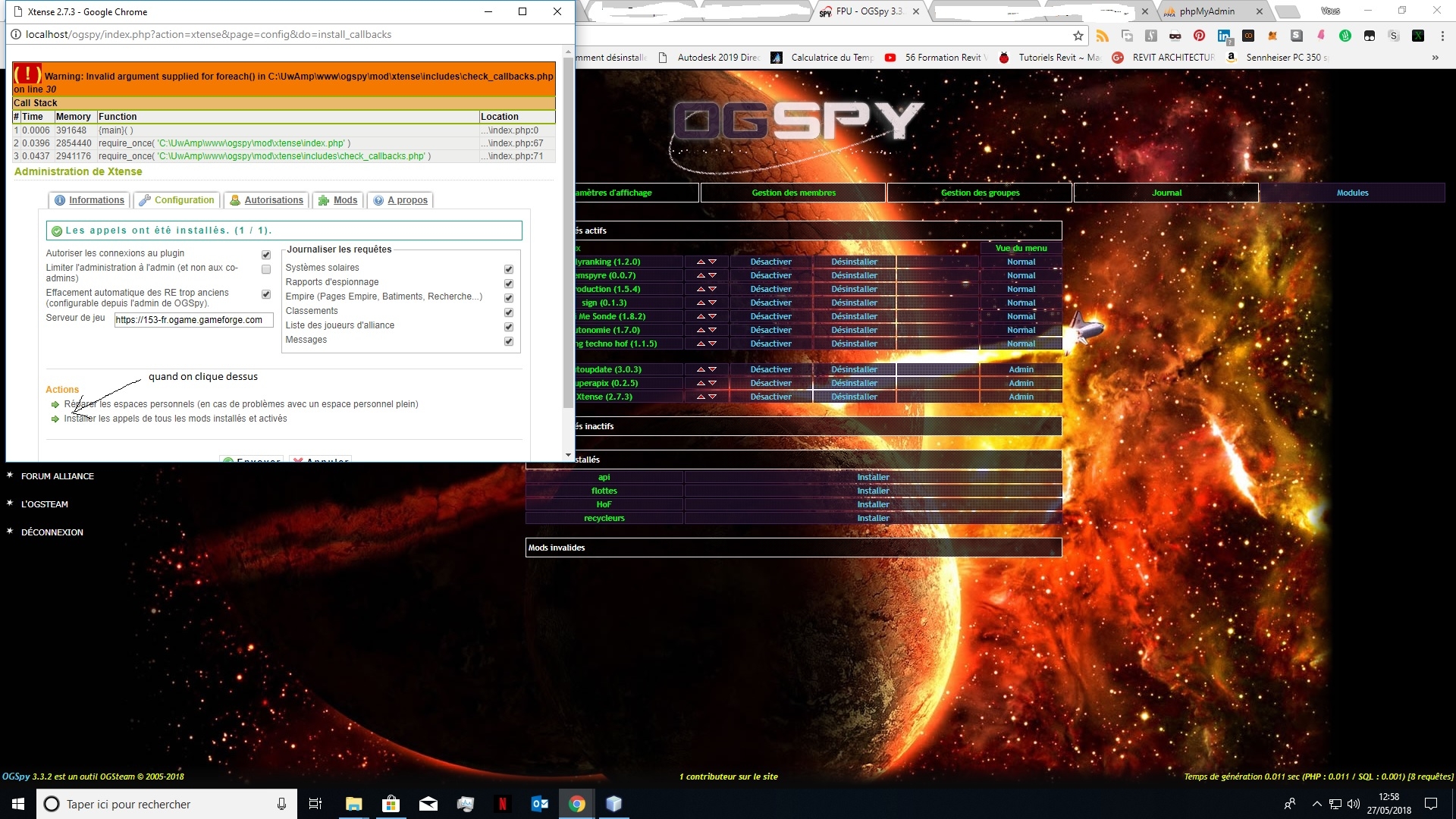This screenshot has width=1456, height=819.
Task: Click Installer for the recycleurs mod
Action: coord(873,519)
